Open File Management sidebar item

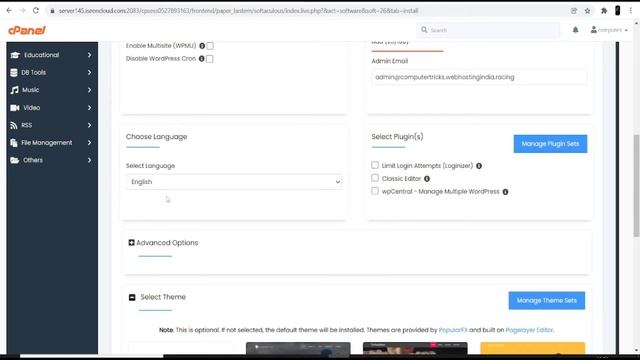52,143
